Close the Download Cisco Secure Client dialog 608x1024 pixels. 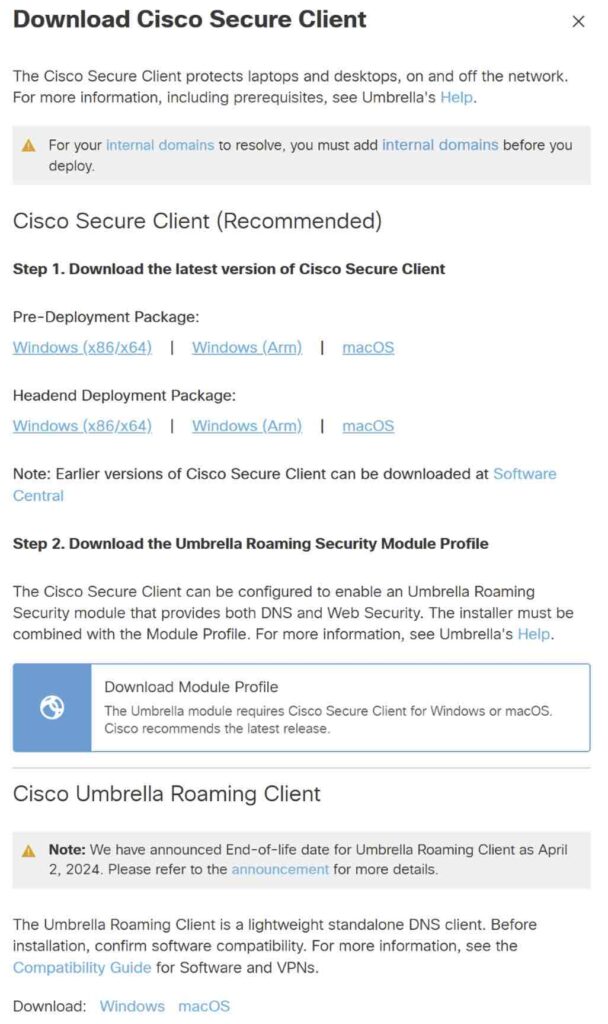point(578,21)
